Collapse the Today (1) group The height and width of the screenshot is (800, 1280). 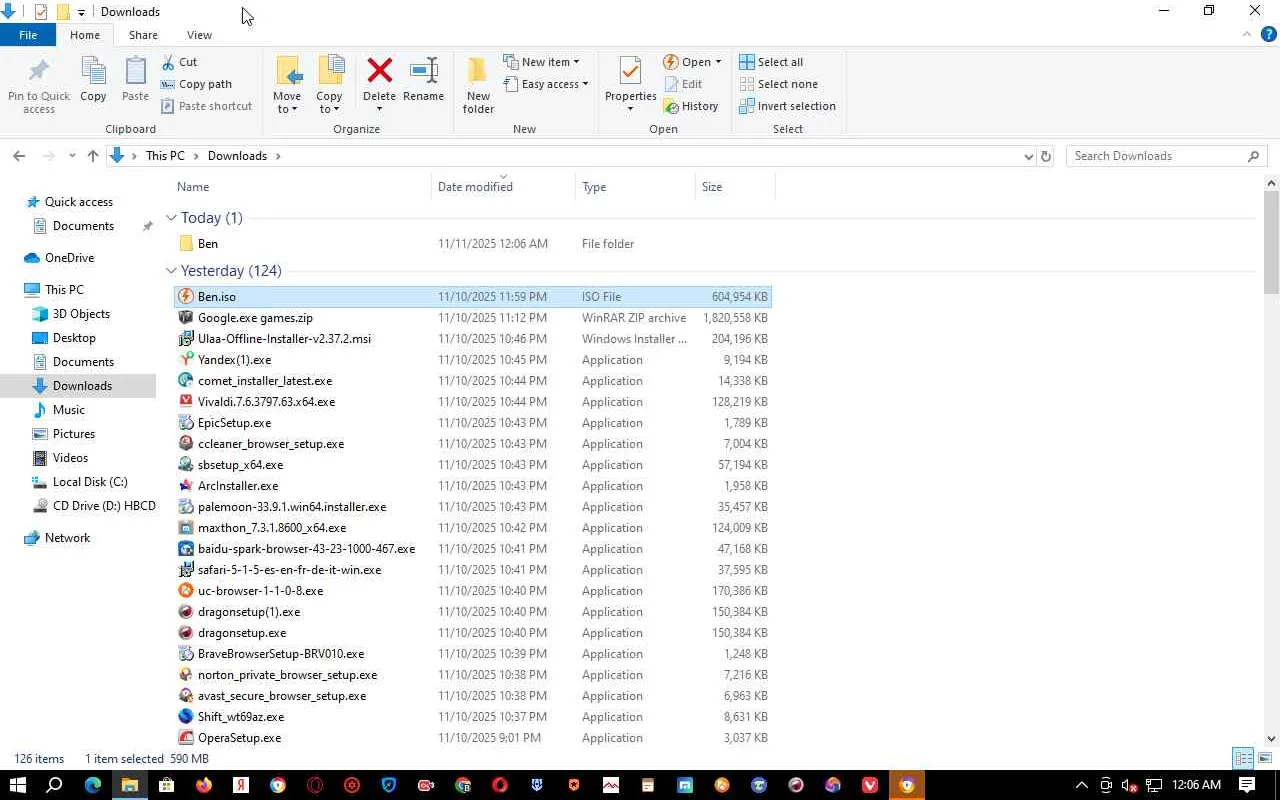171,218
